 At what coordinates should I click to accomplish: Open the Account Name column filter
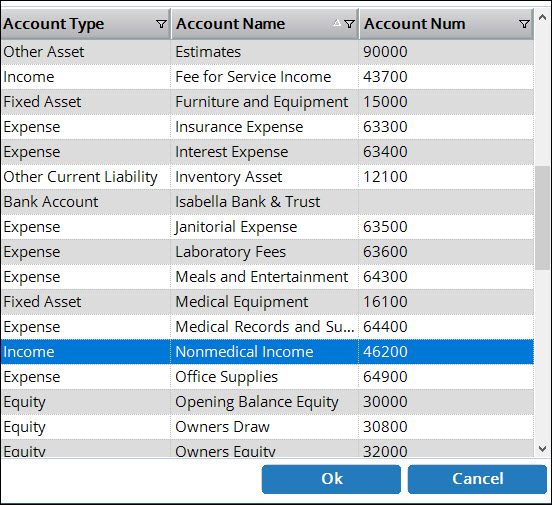(x=349, y=24)
